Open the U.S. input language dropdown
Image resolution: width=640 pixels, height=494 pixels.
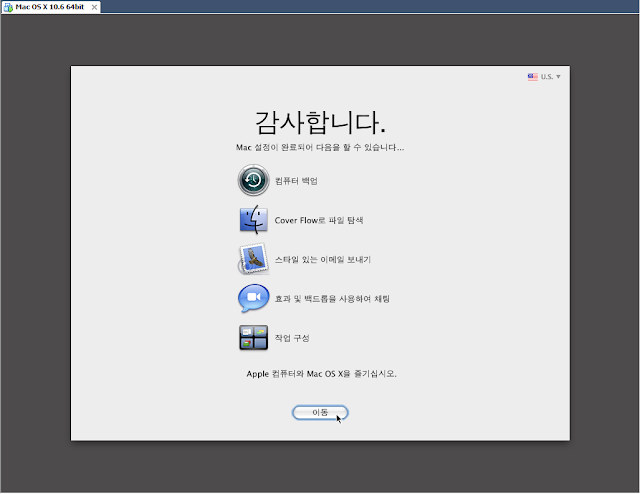[544, 77]
